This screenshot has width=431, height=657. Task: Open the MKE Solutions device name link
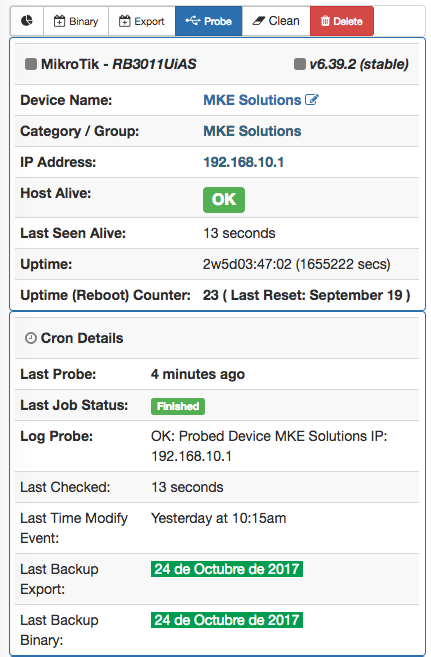[x=252, y=100]
